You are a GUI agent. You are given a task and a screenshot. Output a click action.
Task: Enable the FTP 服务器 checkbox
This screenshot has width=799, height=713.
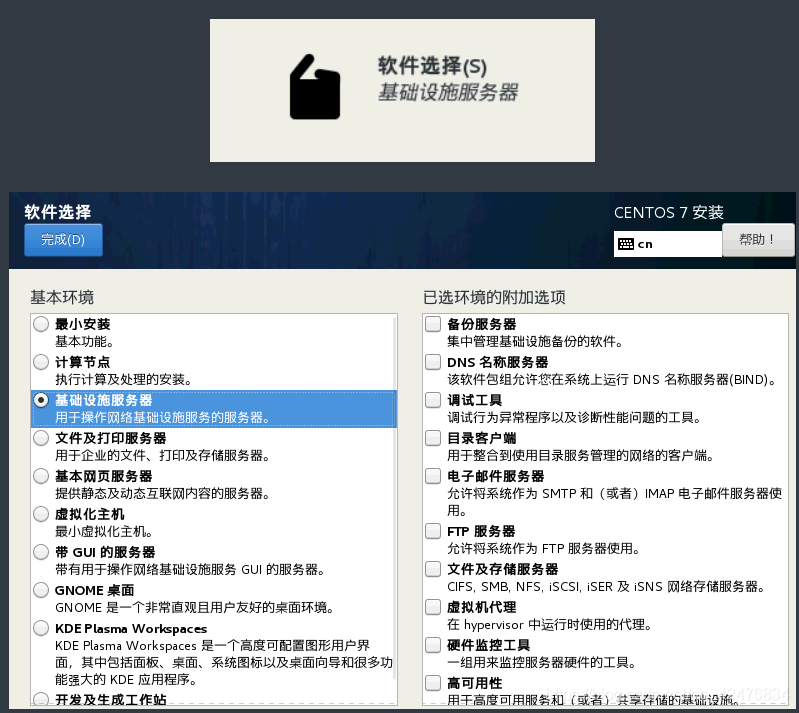433,531
